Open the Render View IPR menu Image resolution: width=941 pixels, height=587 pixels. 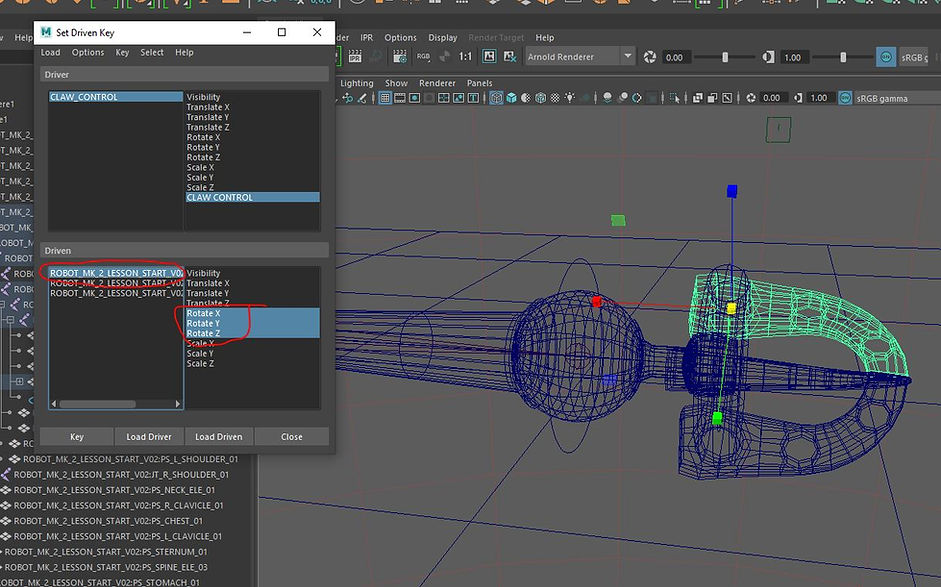[x=366, y=37]
